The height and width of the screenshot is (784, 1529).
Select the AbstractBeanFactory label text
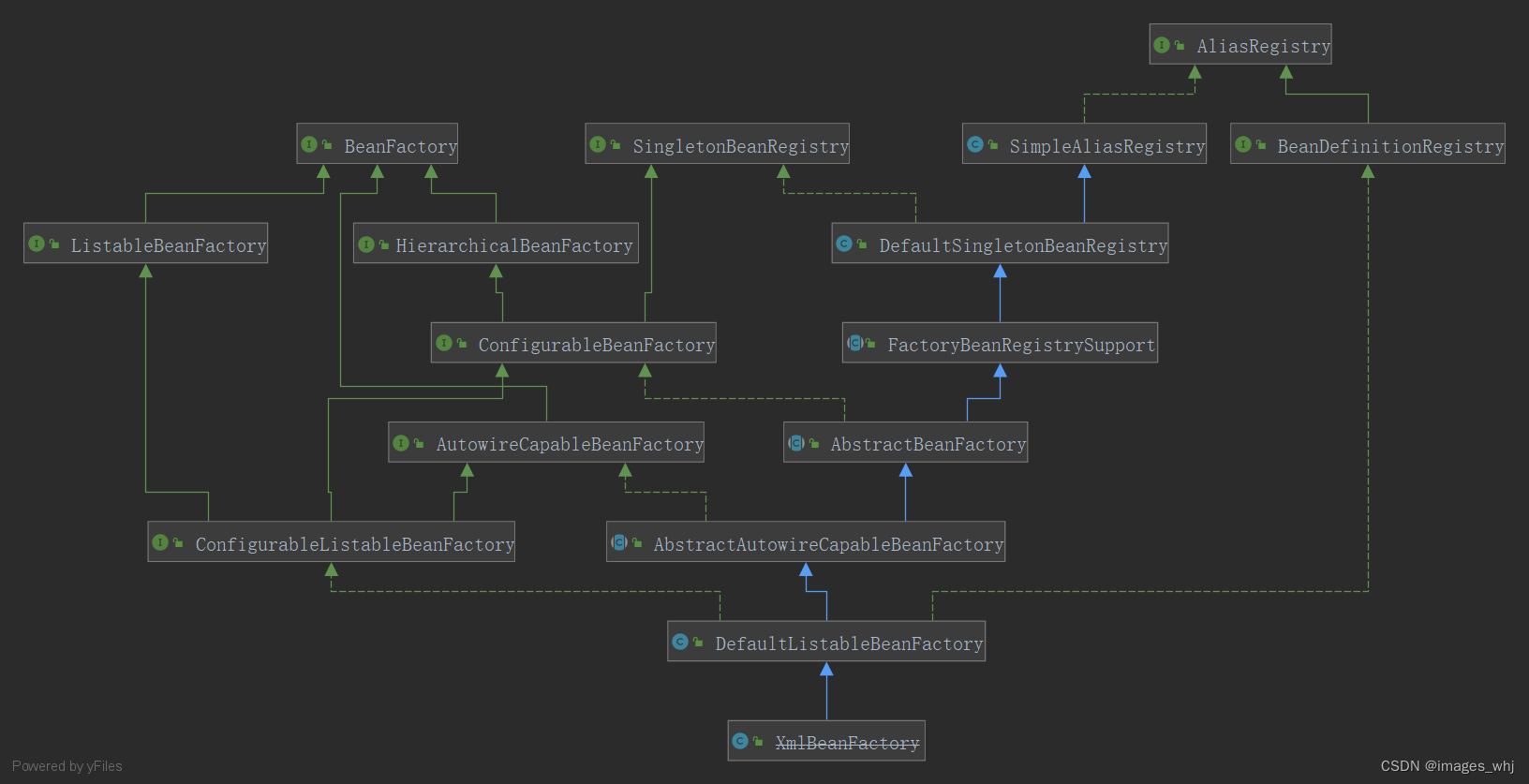928,444
